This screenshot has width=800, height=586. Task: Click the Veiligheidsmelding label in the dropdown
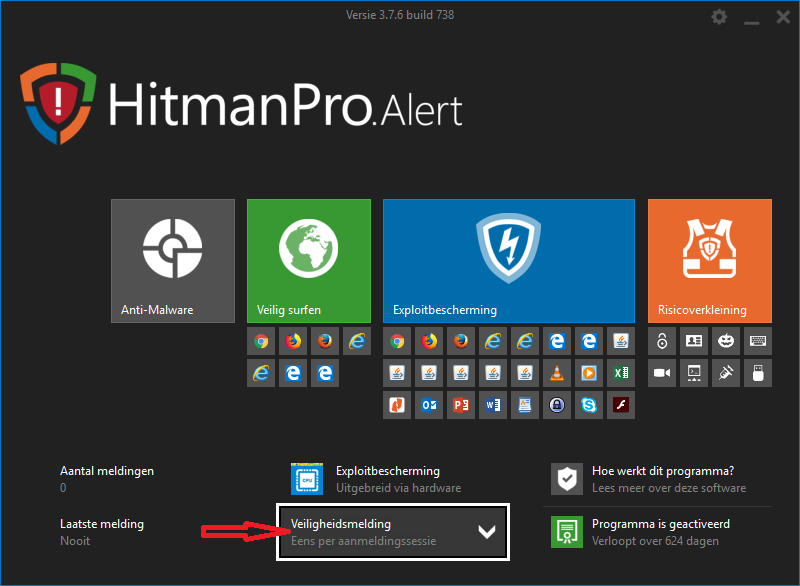pos(341,524)
